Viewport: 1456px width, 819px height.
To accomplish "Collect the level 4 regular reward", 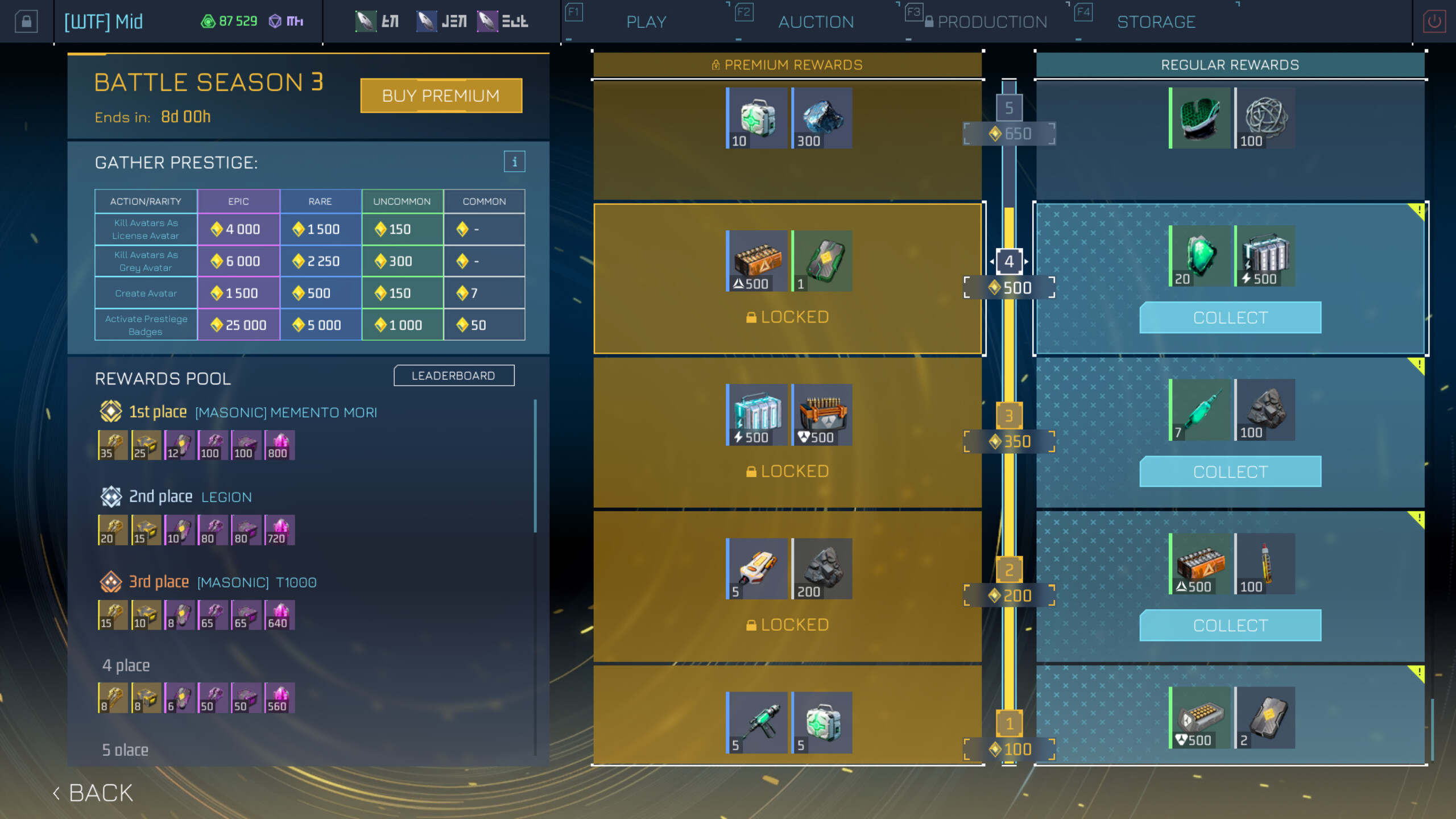I will (x=1230, y=317).
